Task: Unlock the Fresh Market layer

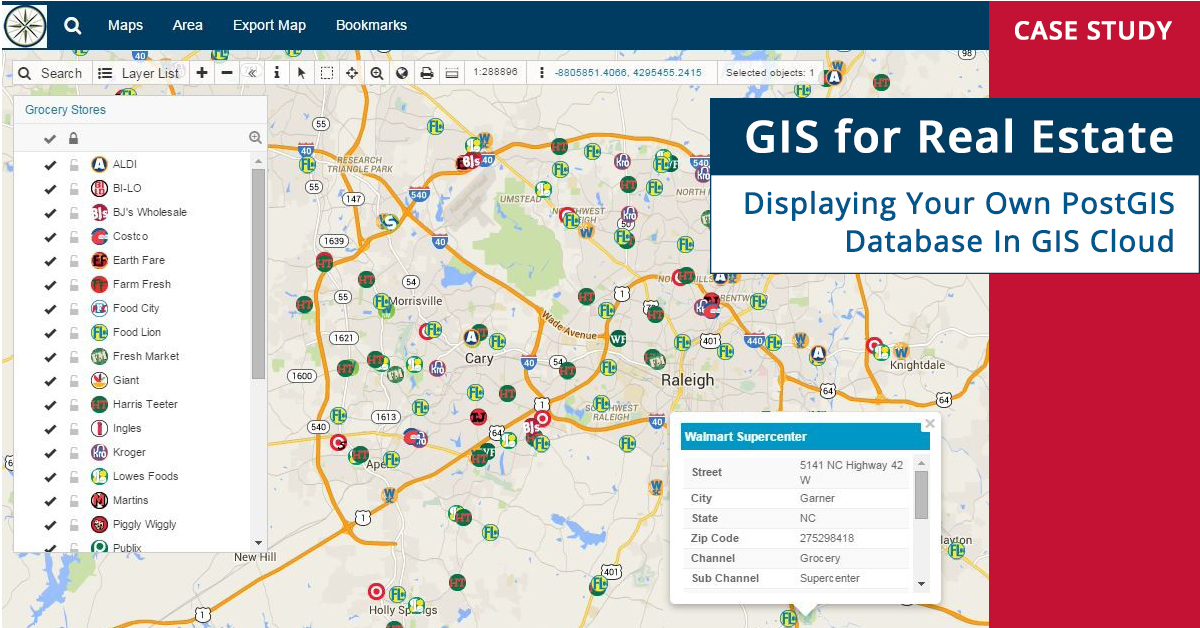Action: coord(73,356)
